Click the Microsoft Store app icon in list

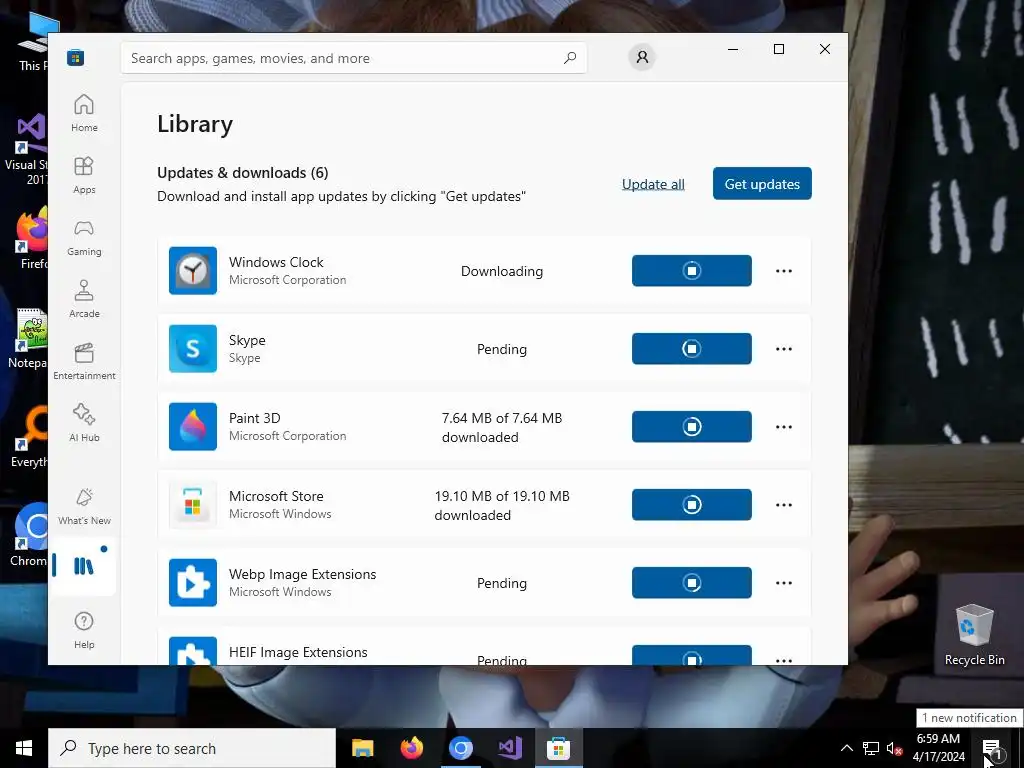(x=193, y=505)
